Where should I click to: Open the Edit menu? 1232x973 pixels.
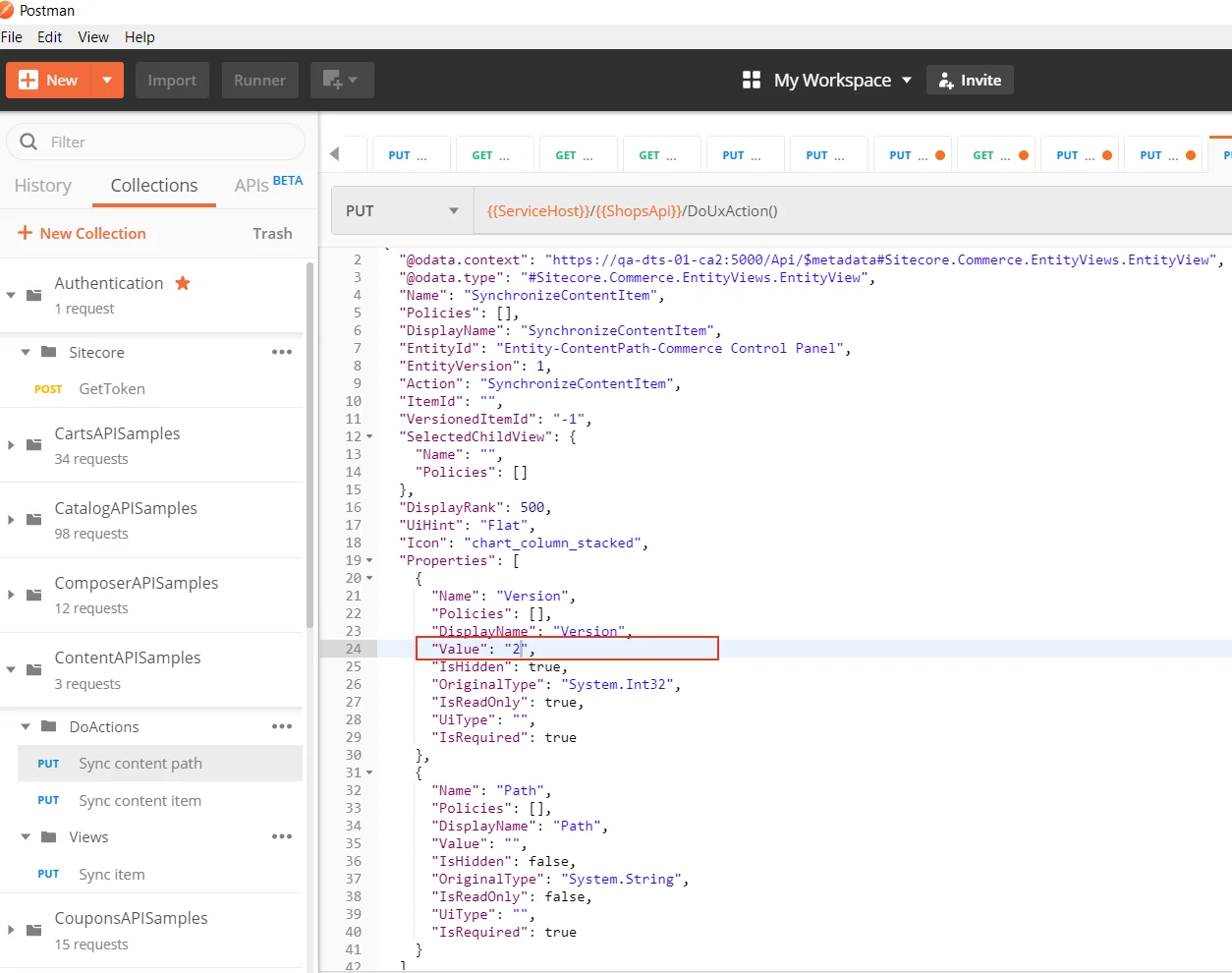pos(49,37)
